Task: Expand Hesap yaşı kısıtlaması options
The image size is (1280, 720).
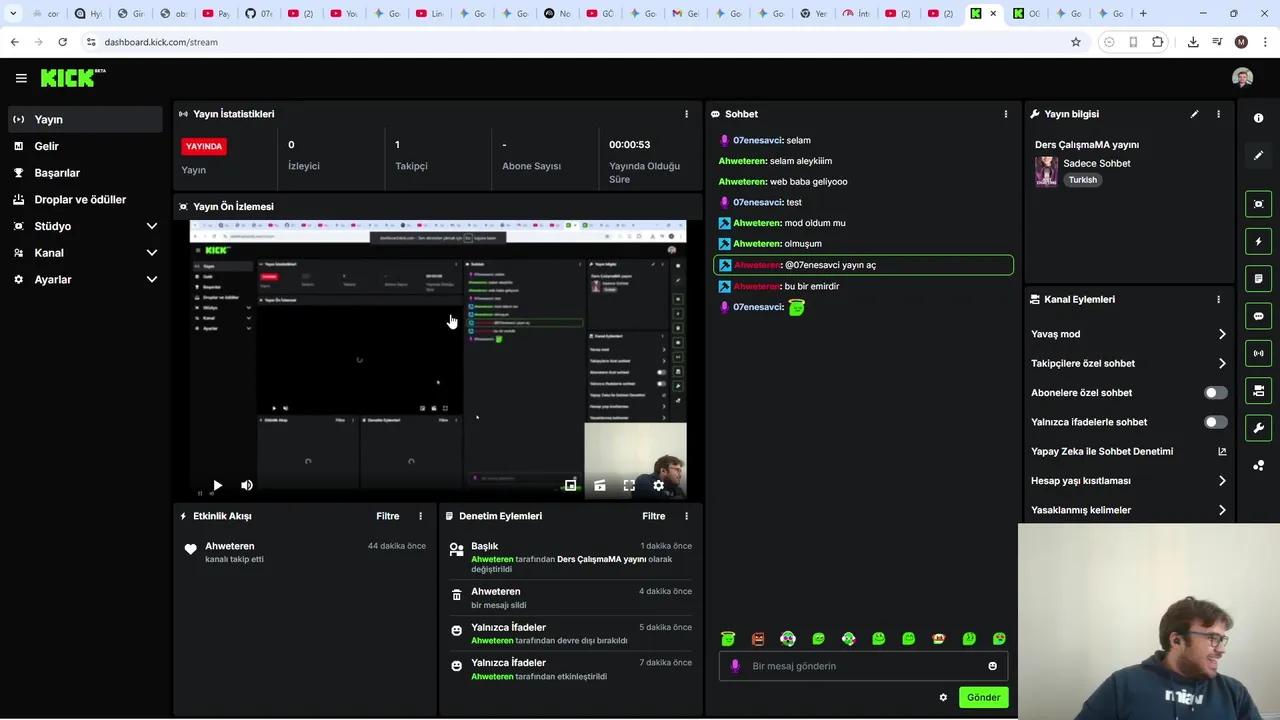Action: coord(1222,481)
